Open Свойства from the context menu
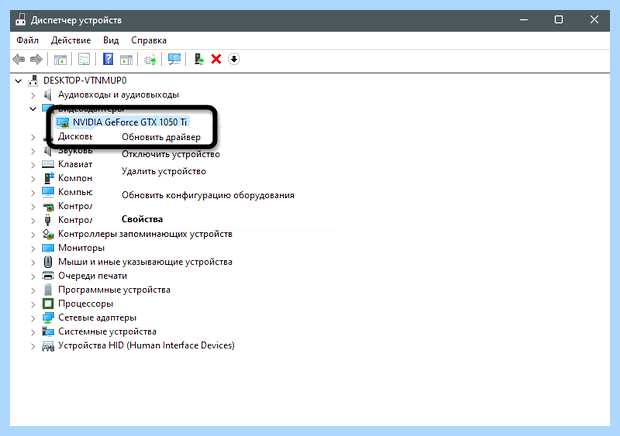The image size is (620, 436). 142,219
